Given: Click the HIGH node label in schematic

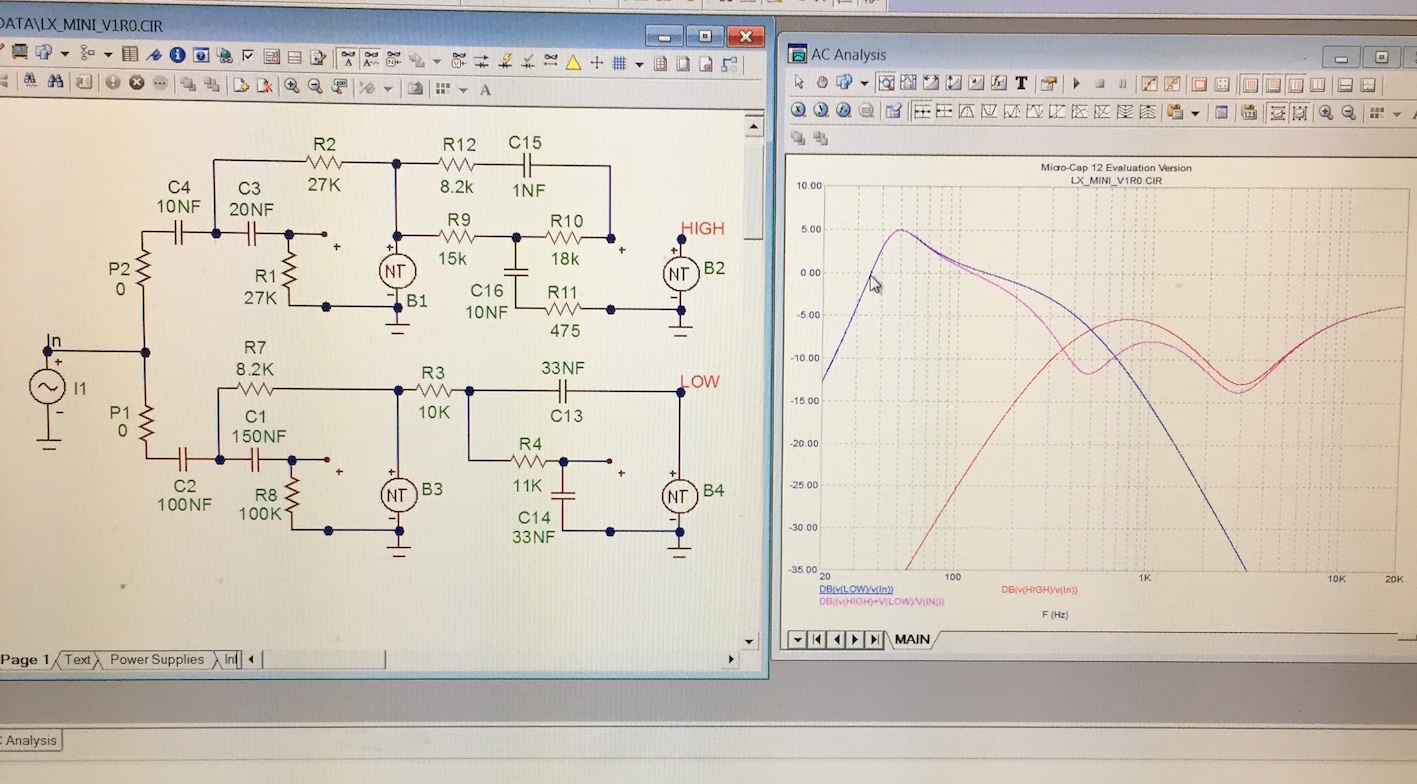Looking at the screenshot, I should point(702,228).
